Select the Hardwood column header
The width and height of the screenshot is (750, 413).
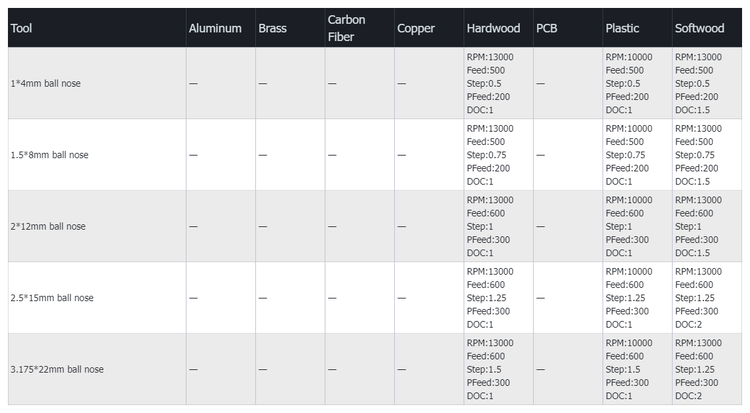pos(493,28)
